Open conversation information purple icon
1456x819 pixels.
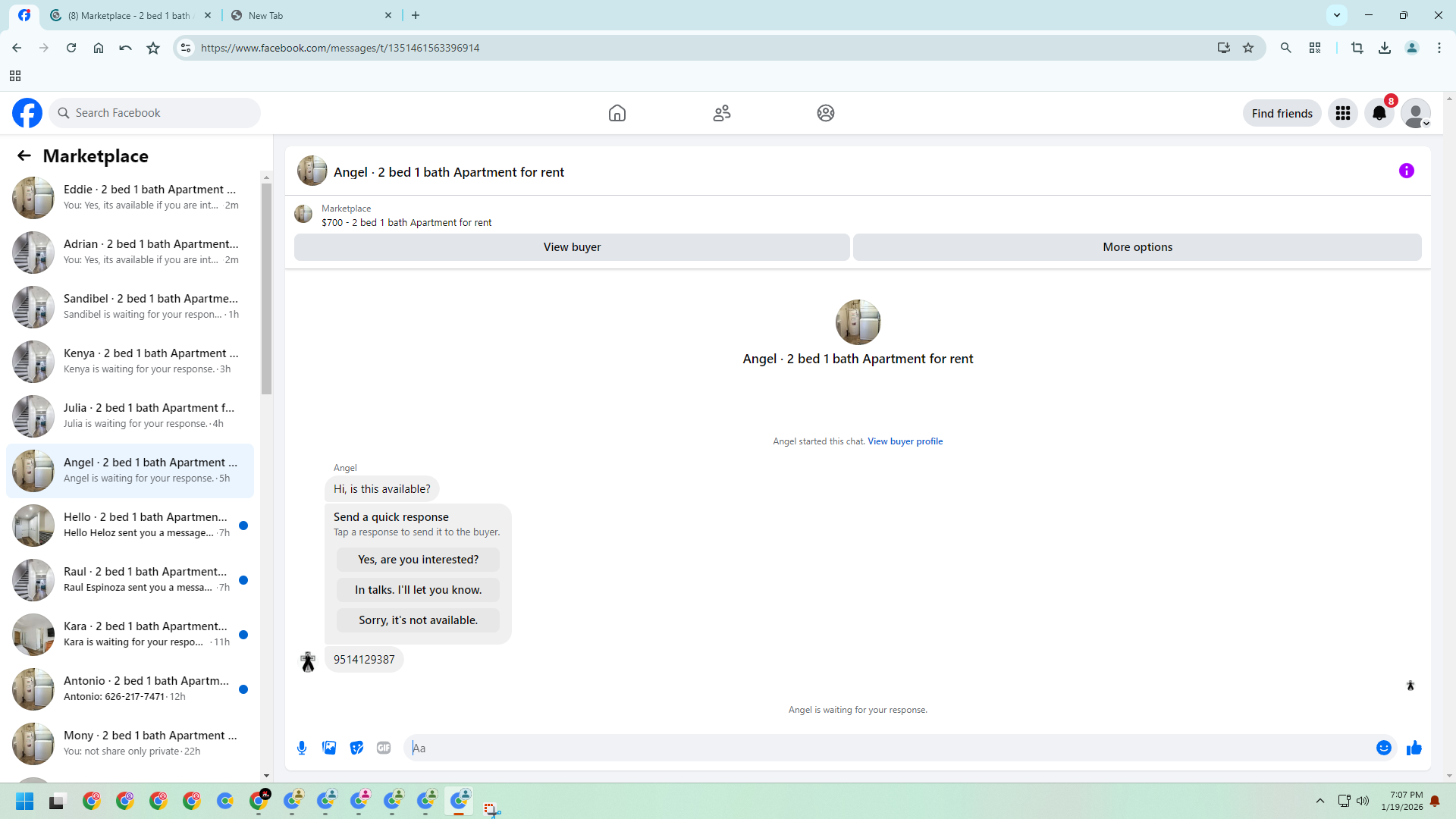point(1406,171)
